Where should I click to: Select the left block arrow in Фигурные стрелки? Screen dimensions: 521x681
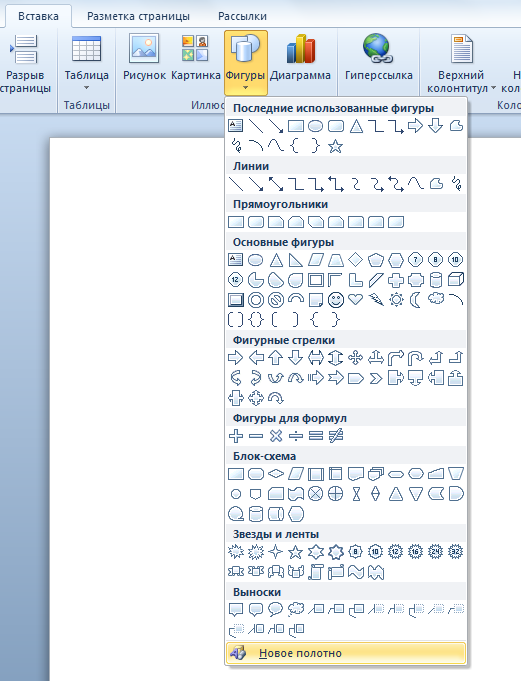(x=256, y=358)
